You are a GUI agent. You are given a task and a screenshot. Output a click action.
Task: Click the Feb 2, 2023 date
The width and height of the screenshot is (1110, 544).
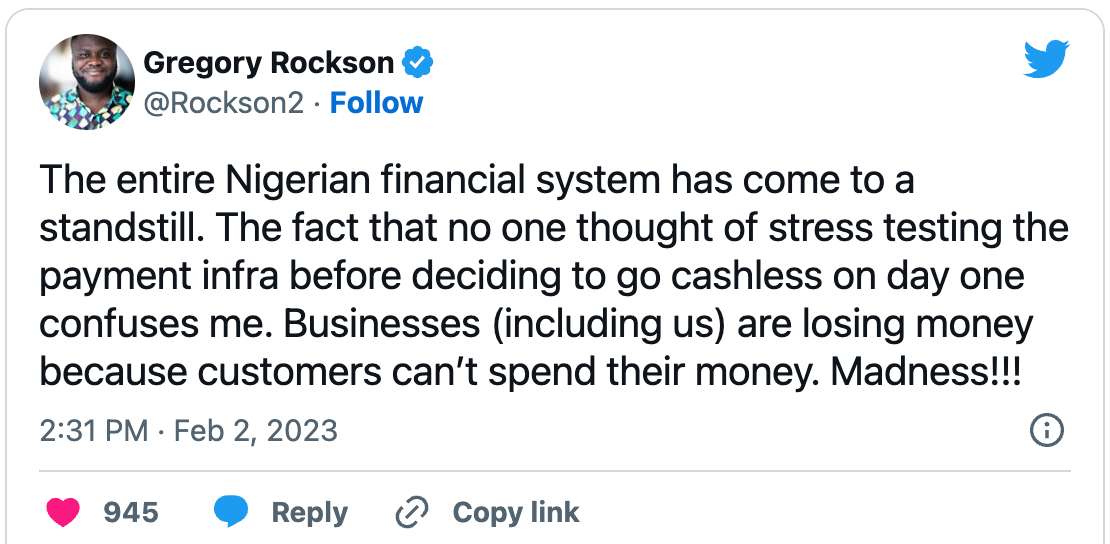[255, 431]
